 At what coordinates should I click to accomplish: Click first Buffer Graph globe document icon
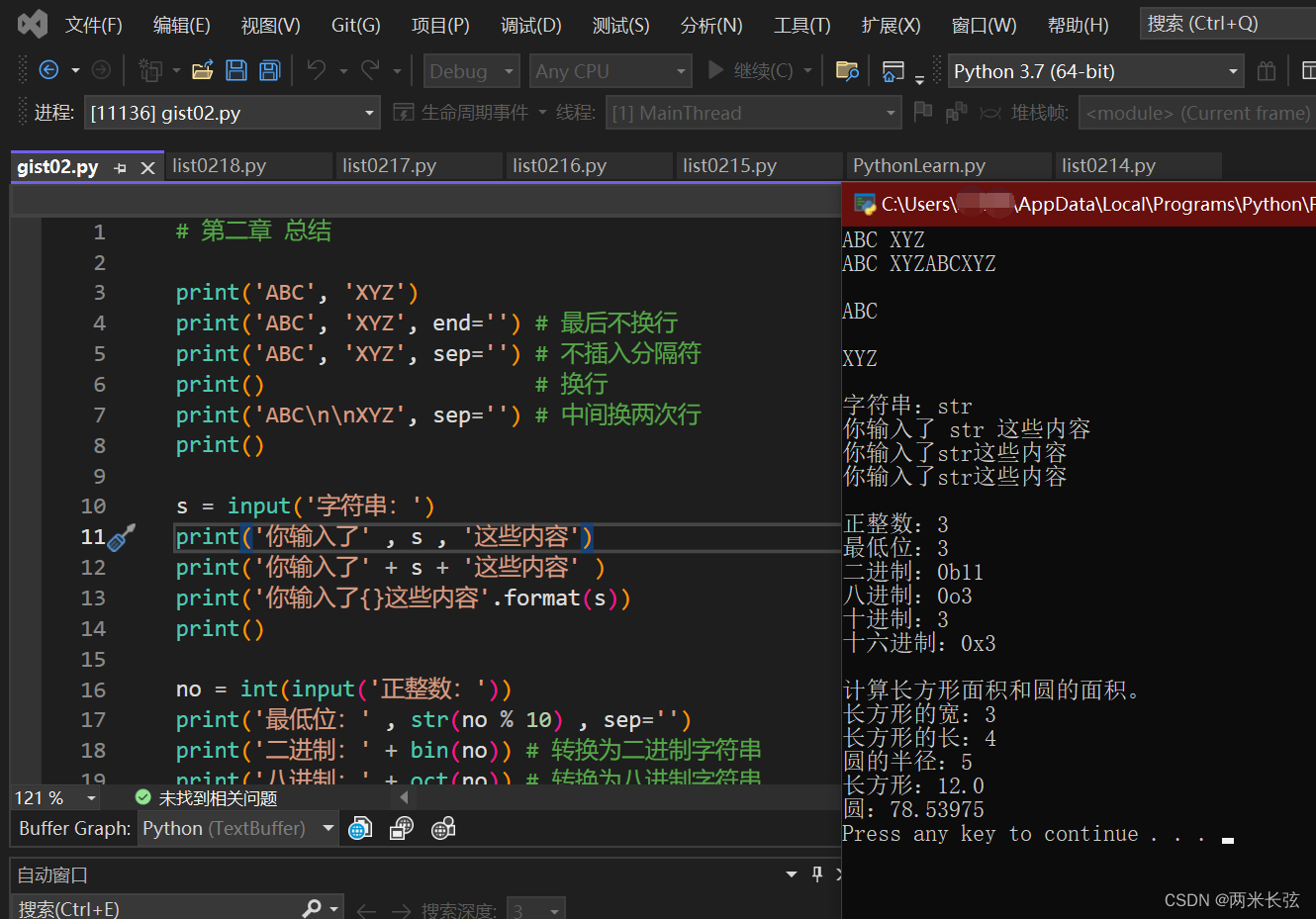[360, 828]
